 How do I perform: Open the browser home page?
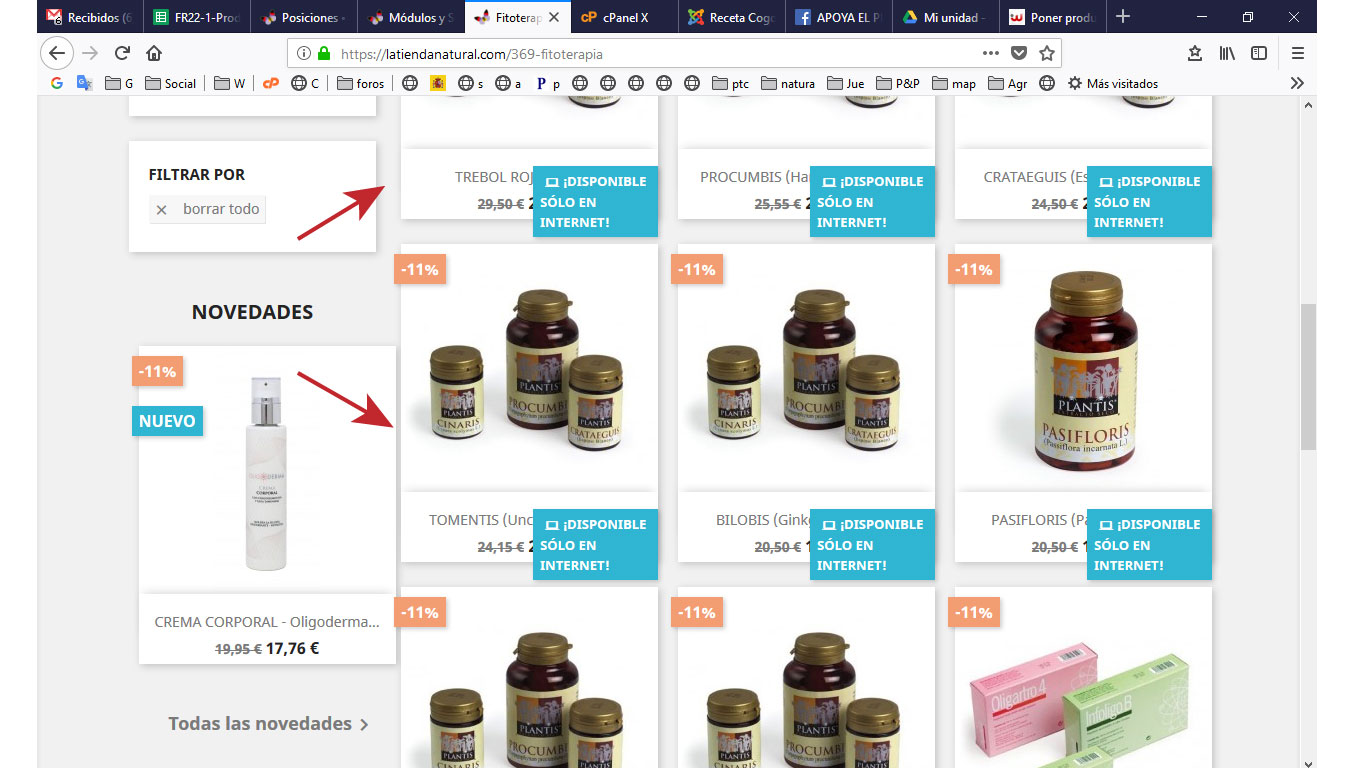coord(154,53)
